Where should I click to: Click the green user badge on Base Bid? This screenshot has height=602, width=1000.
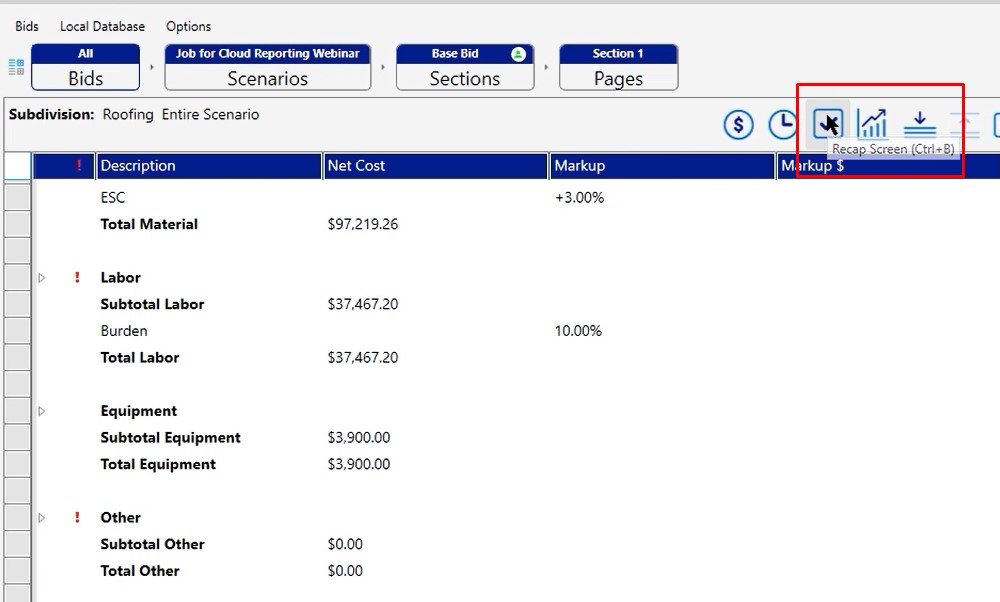pos(518,54)
